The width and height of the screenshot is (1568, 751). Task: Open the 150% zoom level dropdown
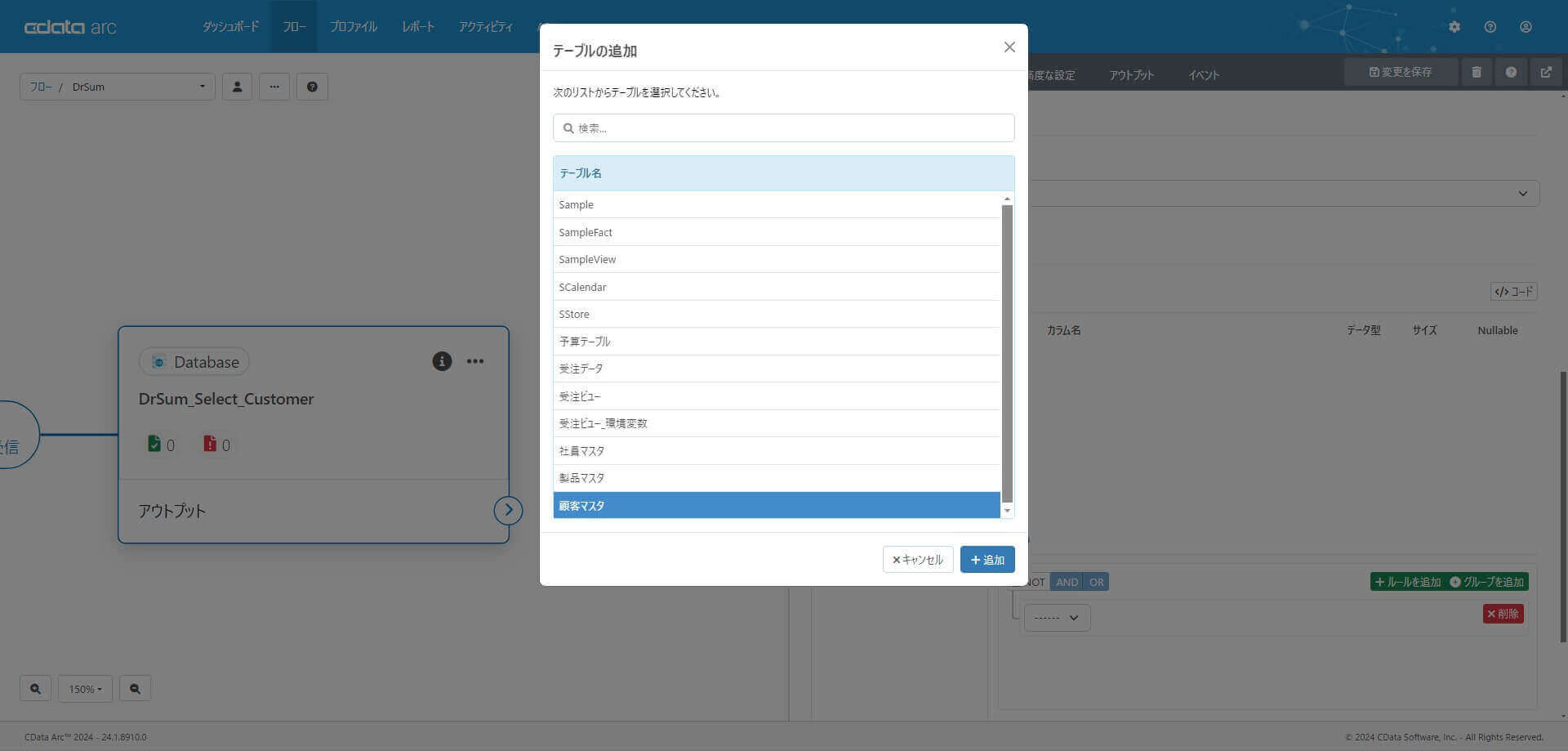tap(85, 688)
